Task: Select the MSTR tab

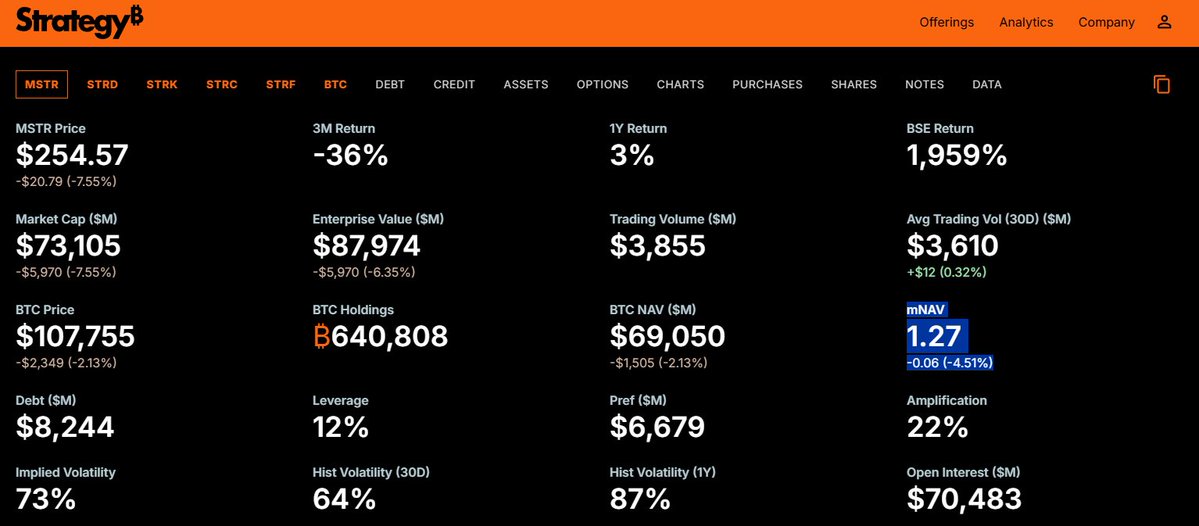Action: click(42, 85)
